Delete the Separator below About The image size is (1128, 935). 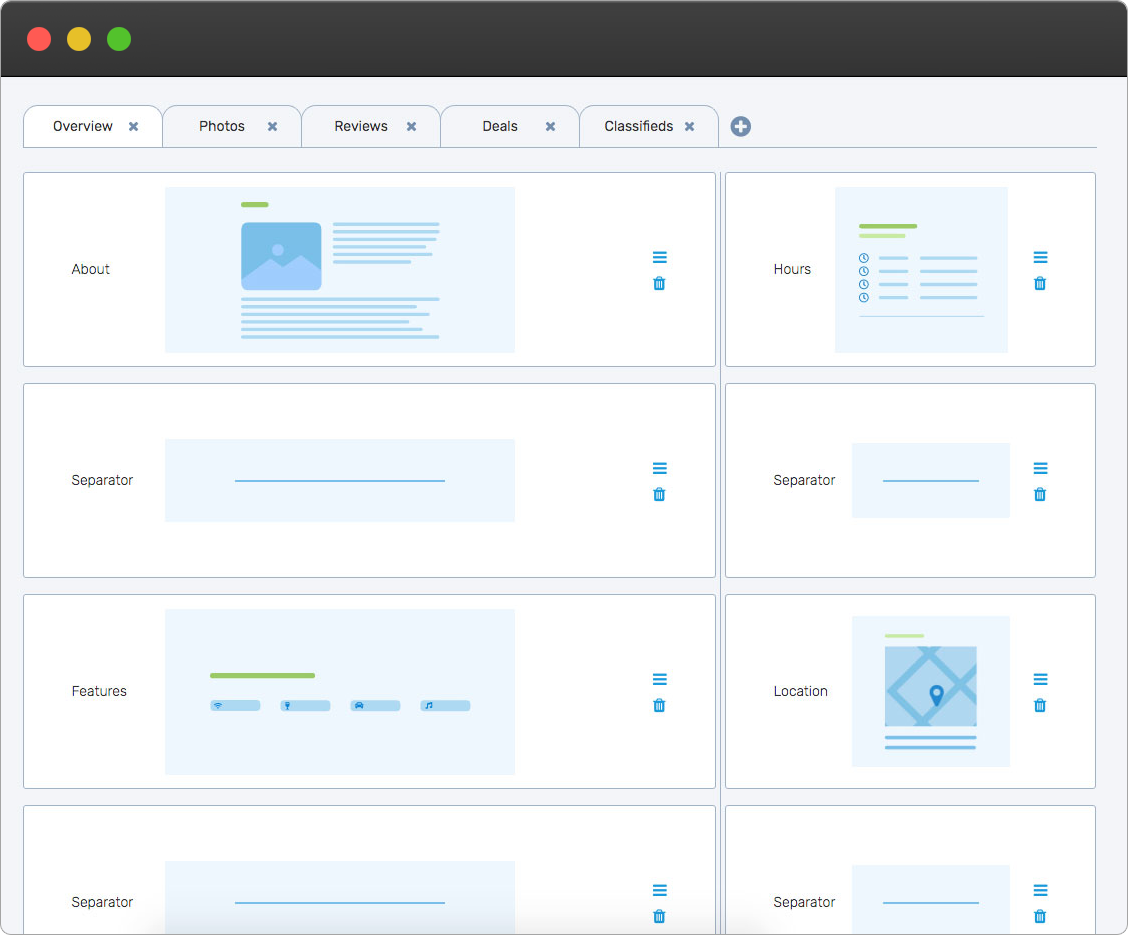(659, 495)
